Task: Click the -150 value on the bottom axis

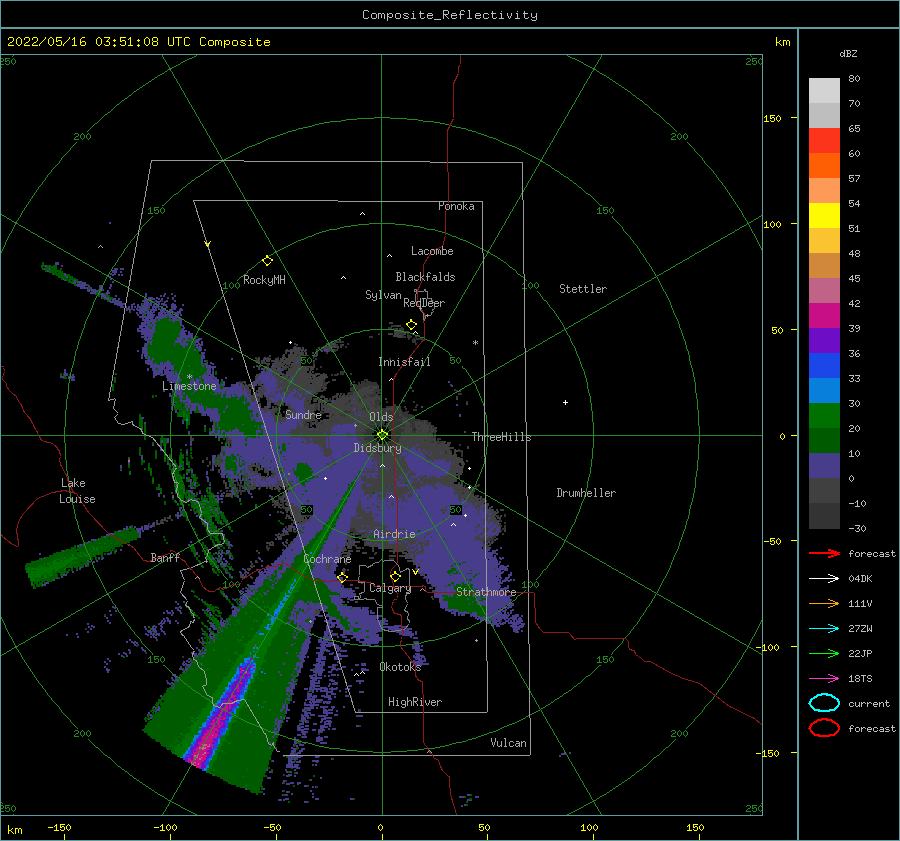Action: [59, 828]
